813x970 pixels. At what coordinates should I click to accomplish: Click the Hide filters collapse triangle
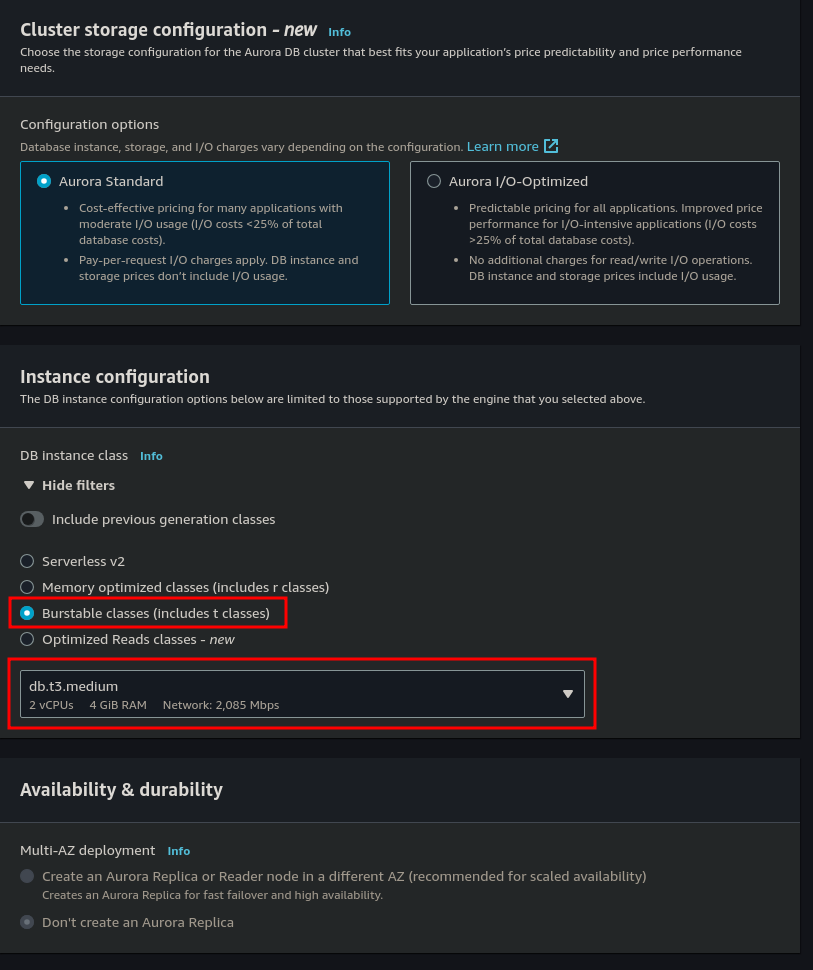(x=29, y=485)
